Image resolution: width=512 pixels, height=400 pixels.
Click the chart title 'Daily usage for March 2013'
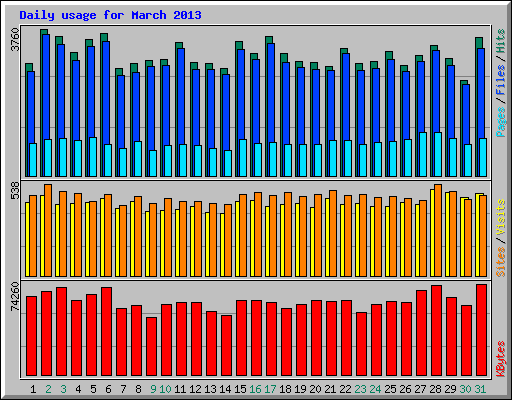coord(110,15)
